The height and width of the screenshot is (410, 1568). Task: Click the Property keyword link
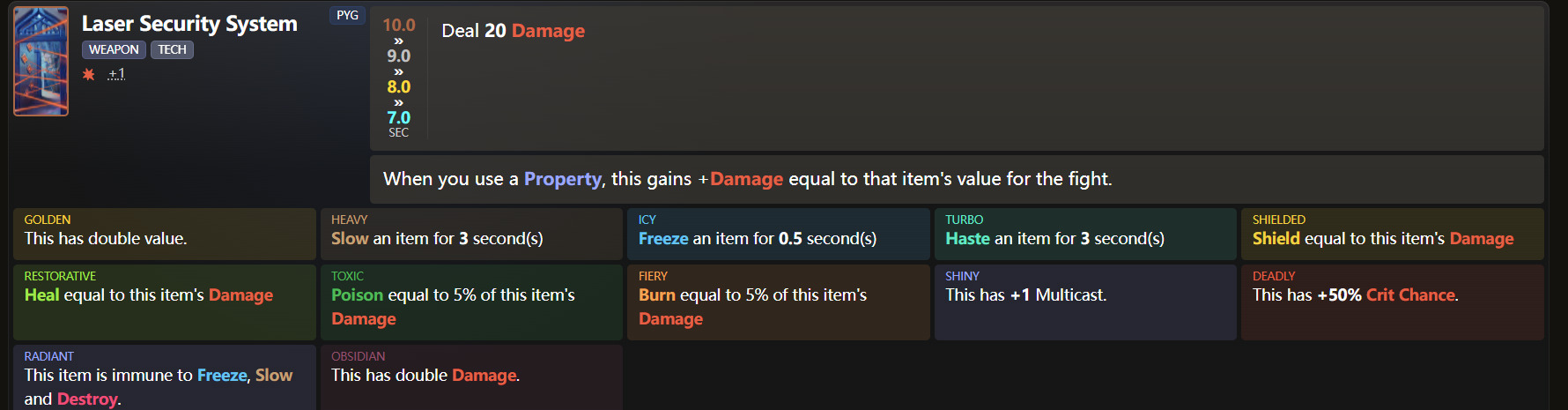pos(562,179)
